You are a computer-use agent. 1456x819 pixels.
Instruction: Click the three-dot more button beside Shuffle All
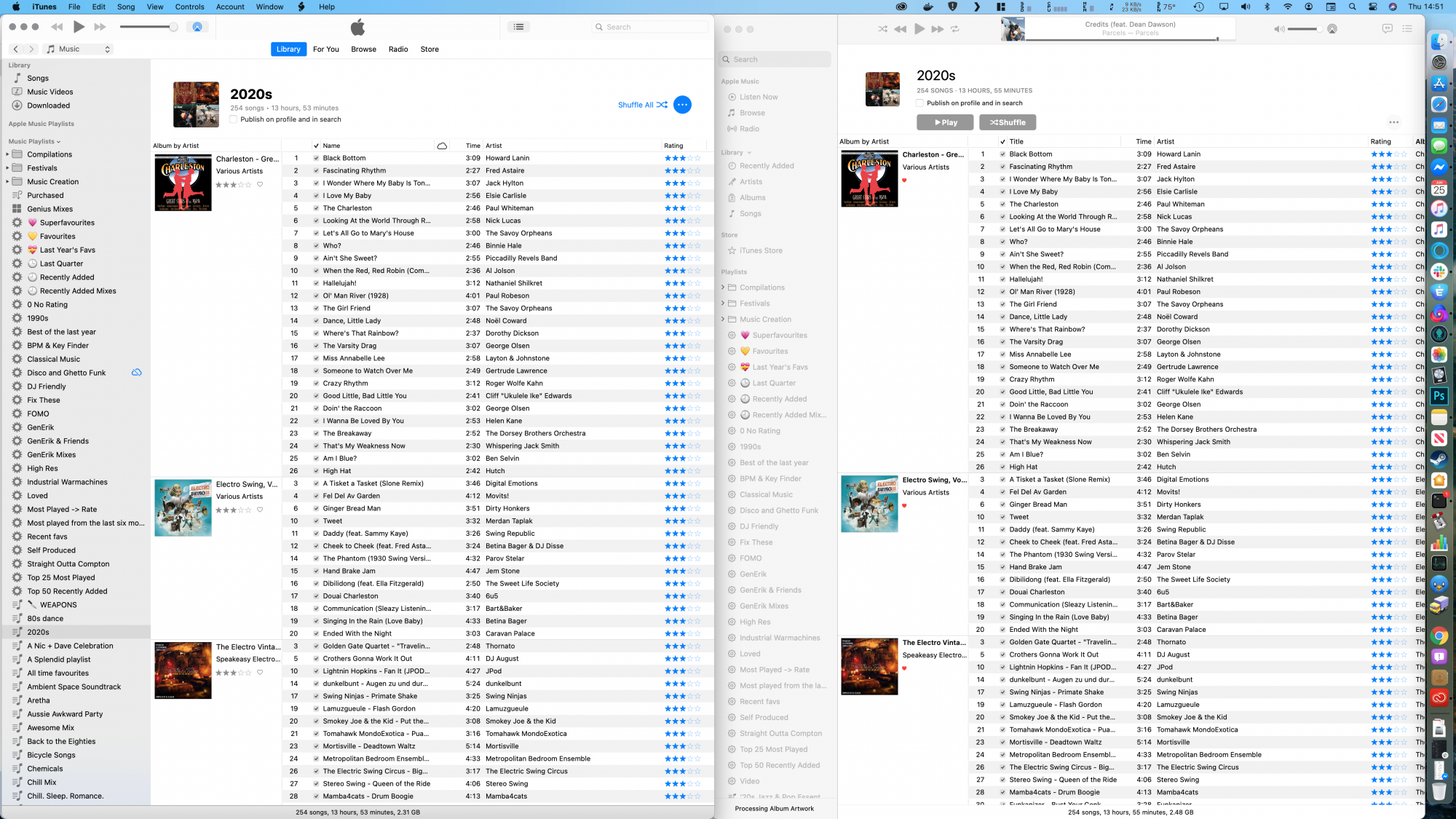[x=682, y=105]
